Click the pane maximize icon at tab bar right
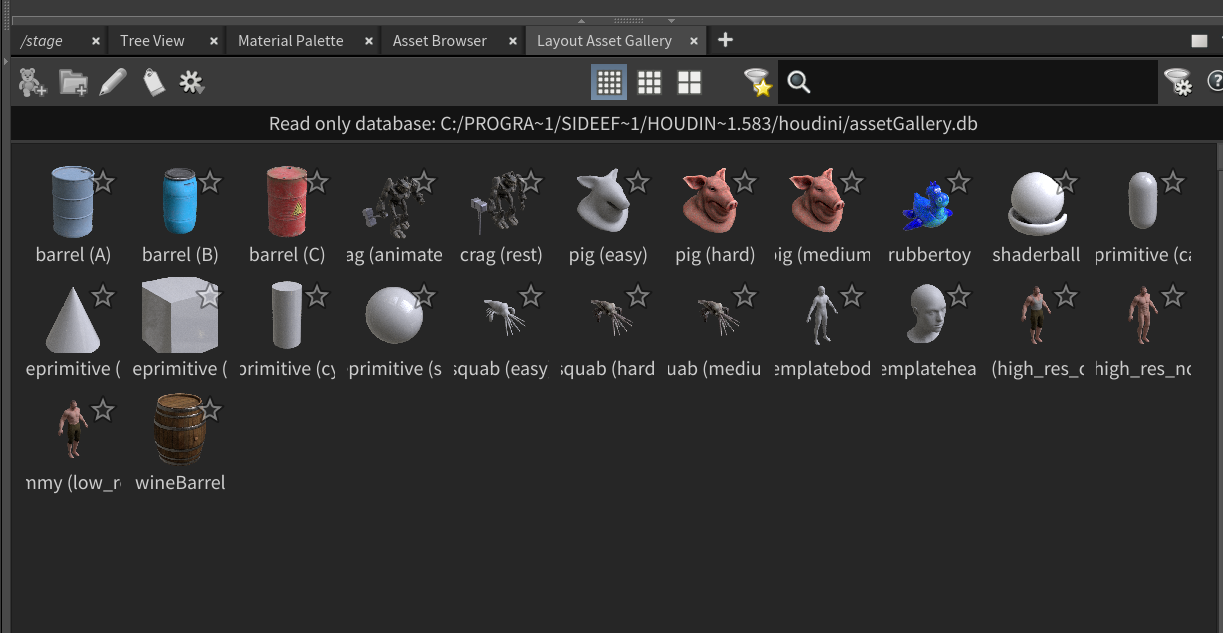 (x=1199, y=41)
